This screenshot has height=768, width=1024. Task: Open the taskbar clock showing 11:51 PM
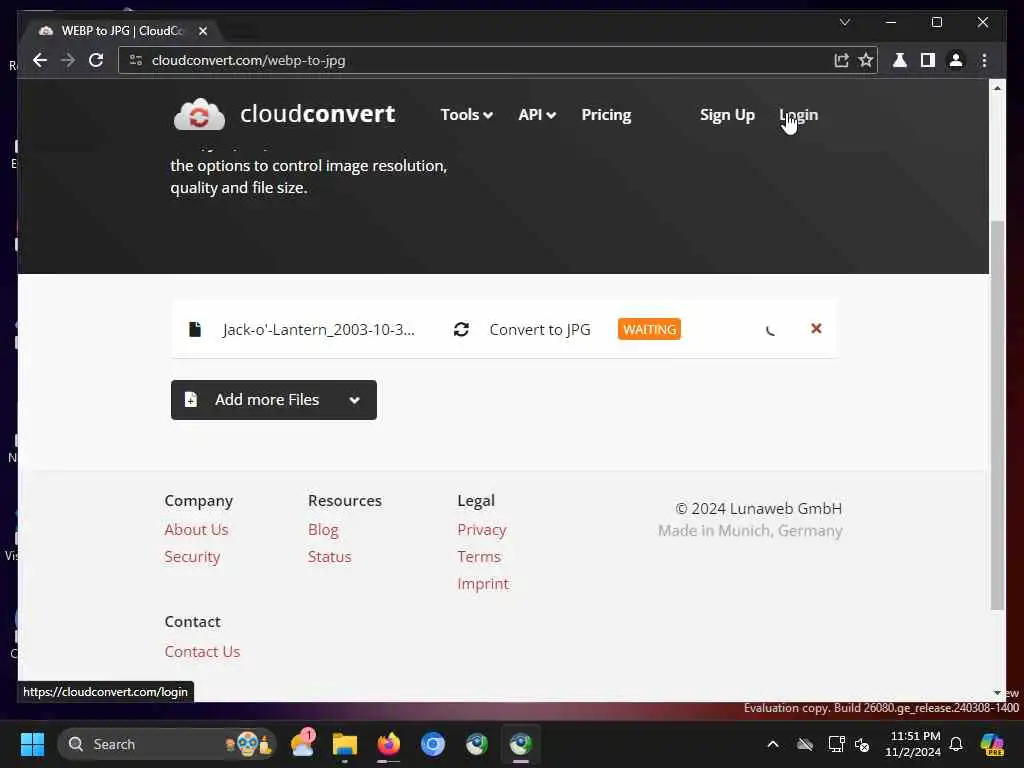point(913,744)
